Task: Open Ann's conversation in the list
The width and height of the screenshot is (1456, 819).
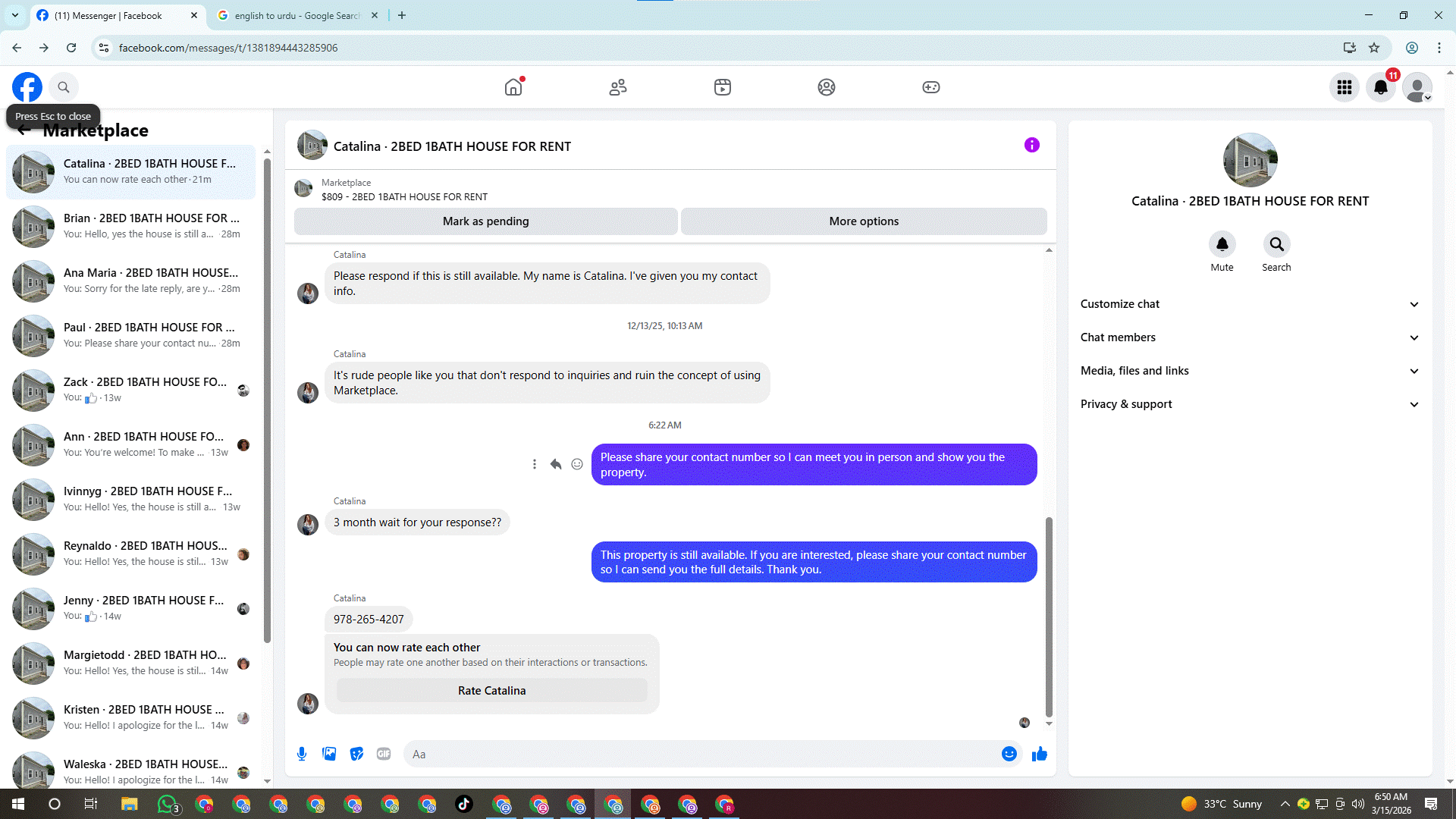Action: click(x=131, y=444)
